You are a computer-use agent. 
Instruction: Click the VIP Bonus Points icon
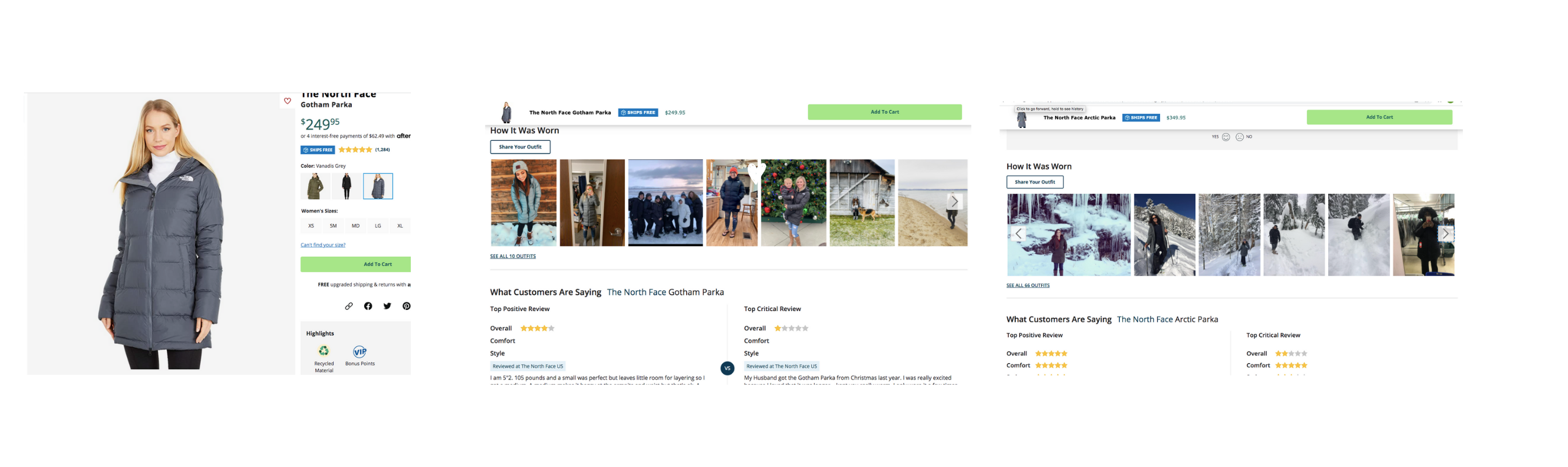pyautogui.click(x=359, y=352)
